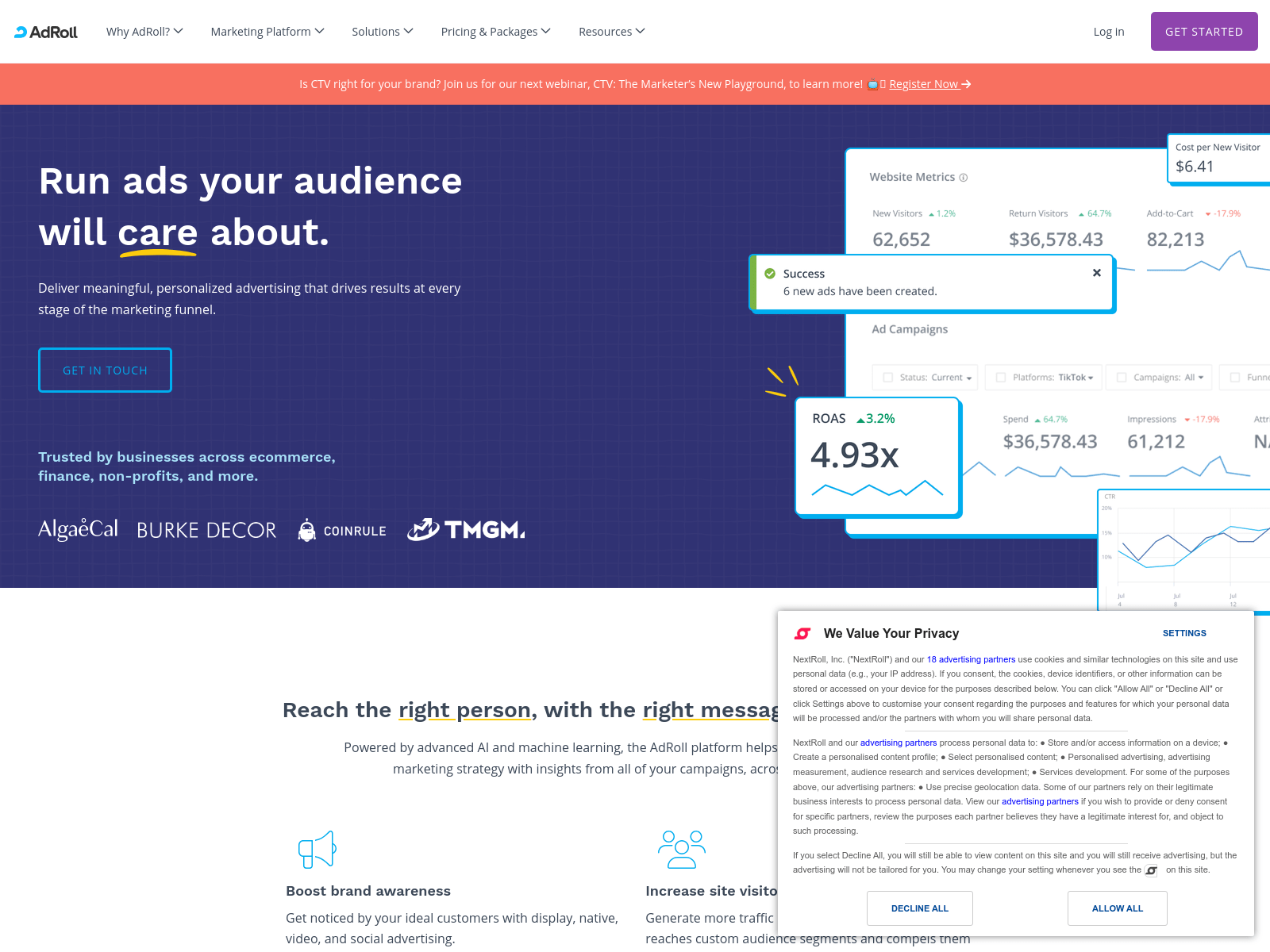Click the Pricing & Packages chevron arrow
Viewport: 1270px width, 952px height.
coord(546,31)
